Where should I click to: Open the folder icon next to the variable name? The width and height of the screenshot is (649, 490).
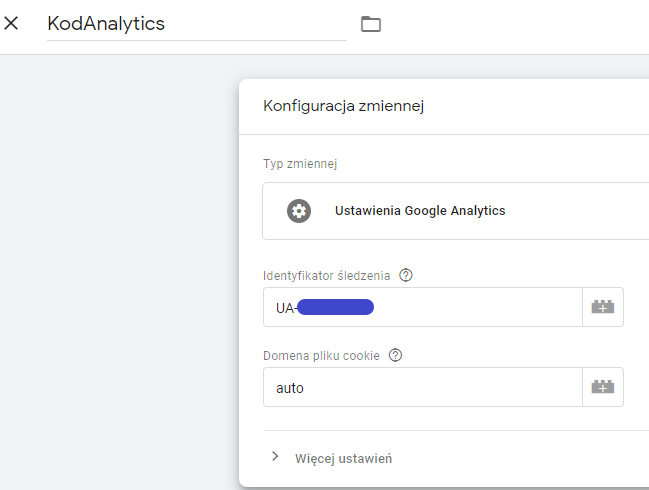click(x=371, y=24)
